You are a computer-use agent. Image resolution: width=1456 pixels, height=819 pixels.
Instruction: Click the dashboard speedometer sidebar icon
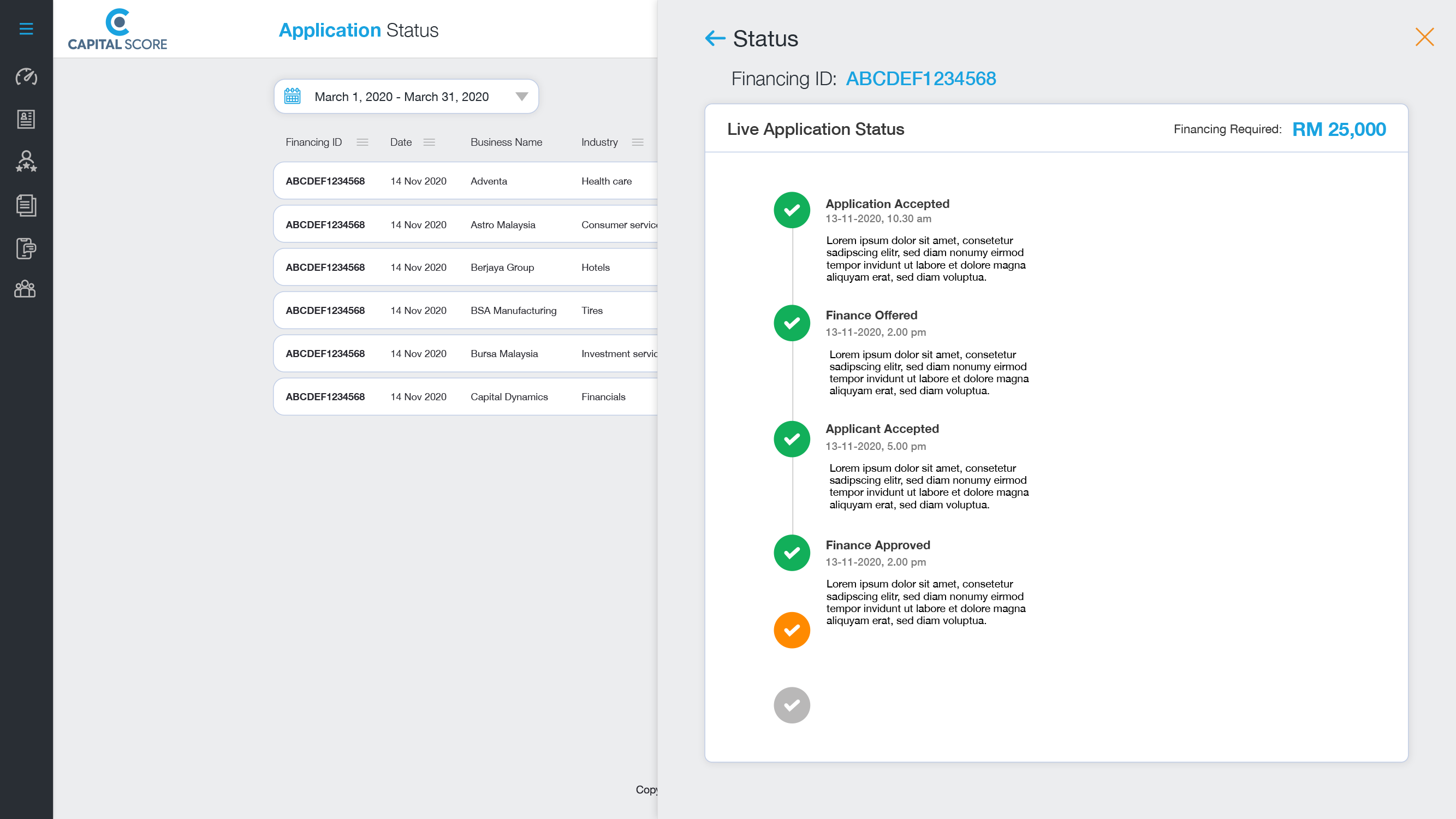26,76
